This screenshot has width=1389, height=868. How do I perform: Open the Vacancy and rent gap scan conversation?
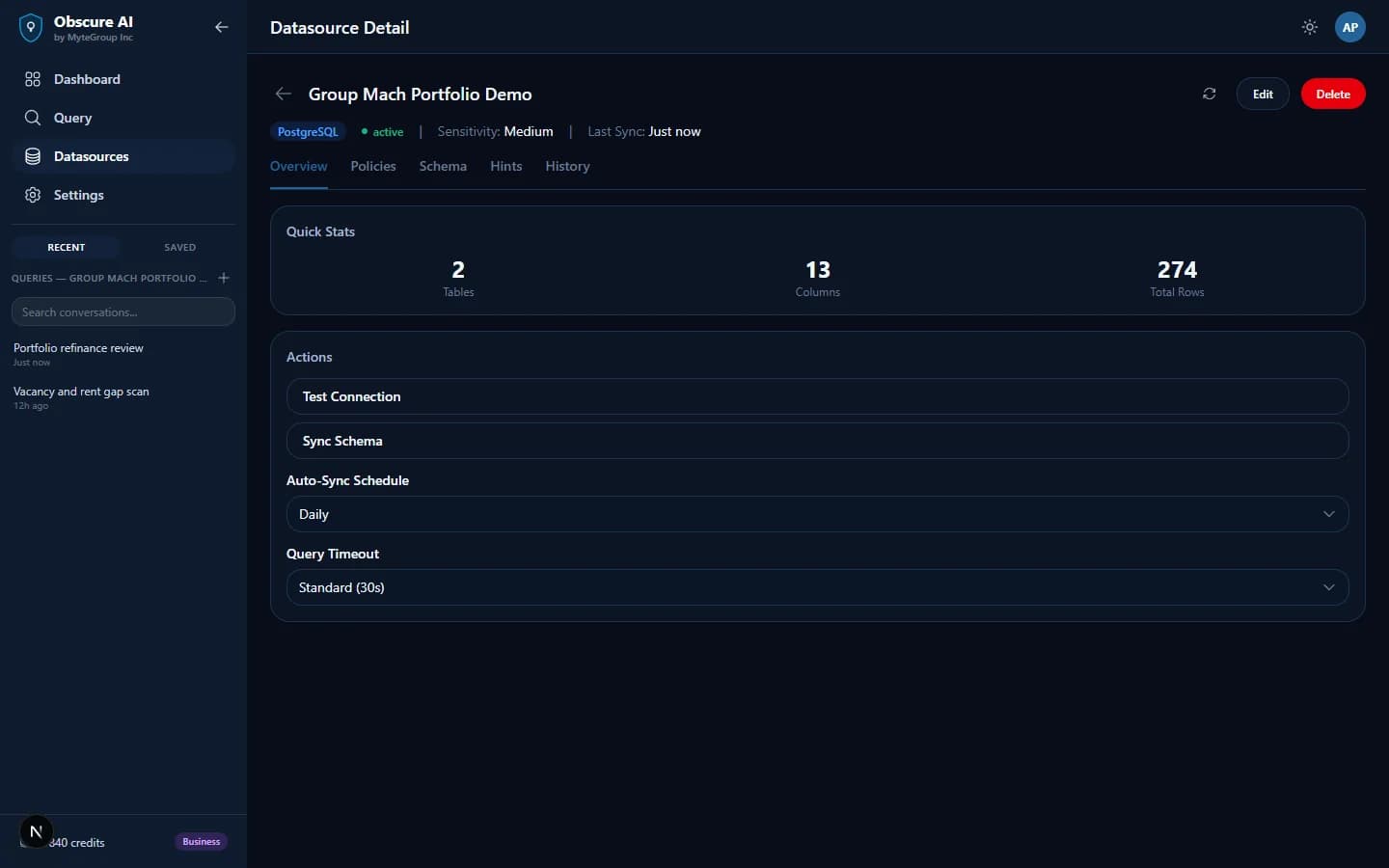pos(123,397)
